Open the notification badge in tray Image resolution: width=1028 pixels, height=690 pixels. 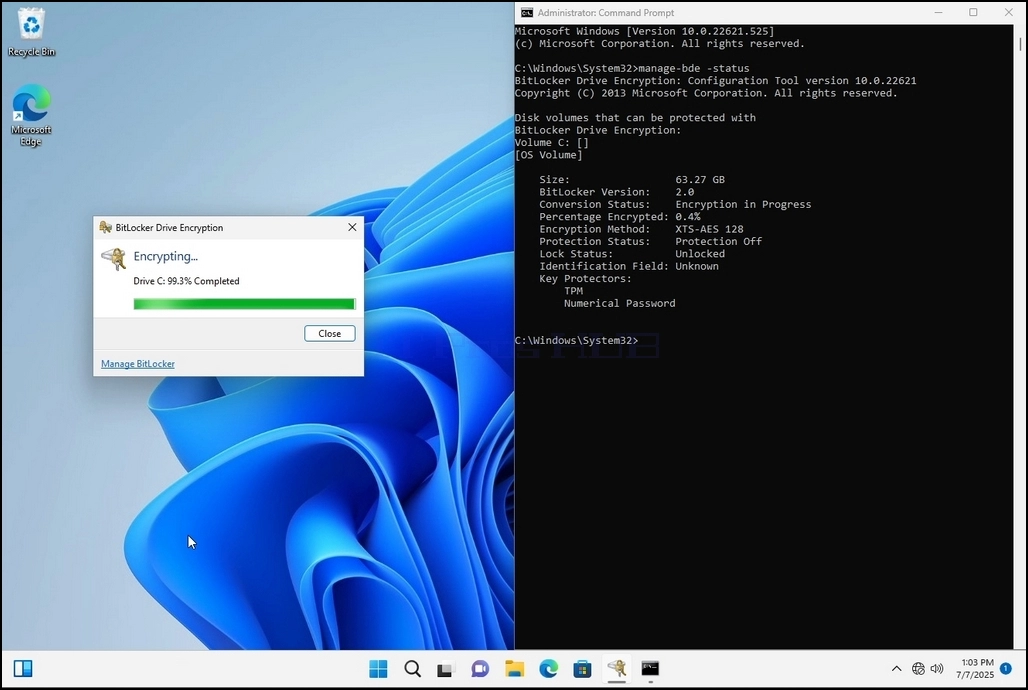click(1006, 668)
